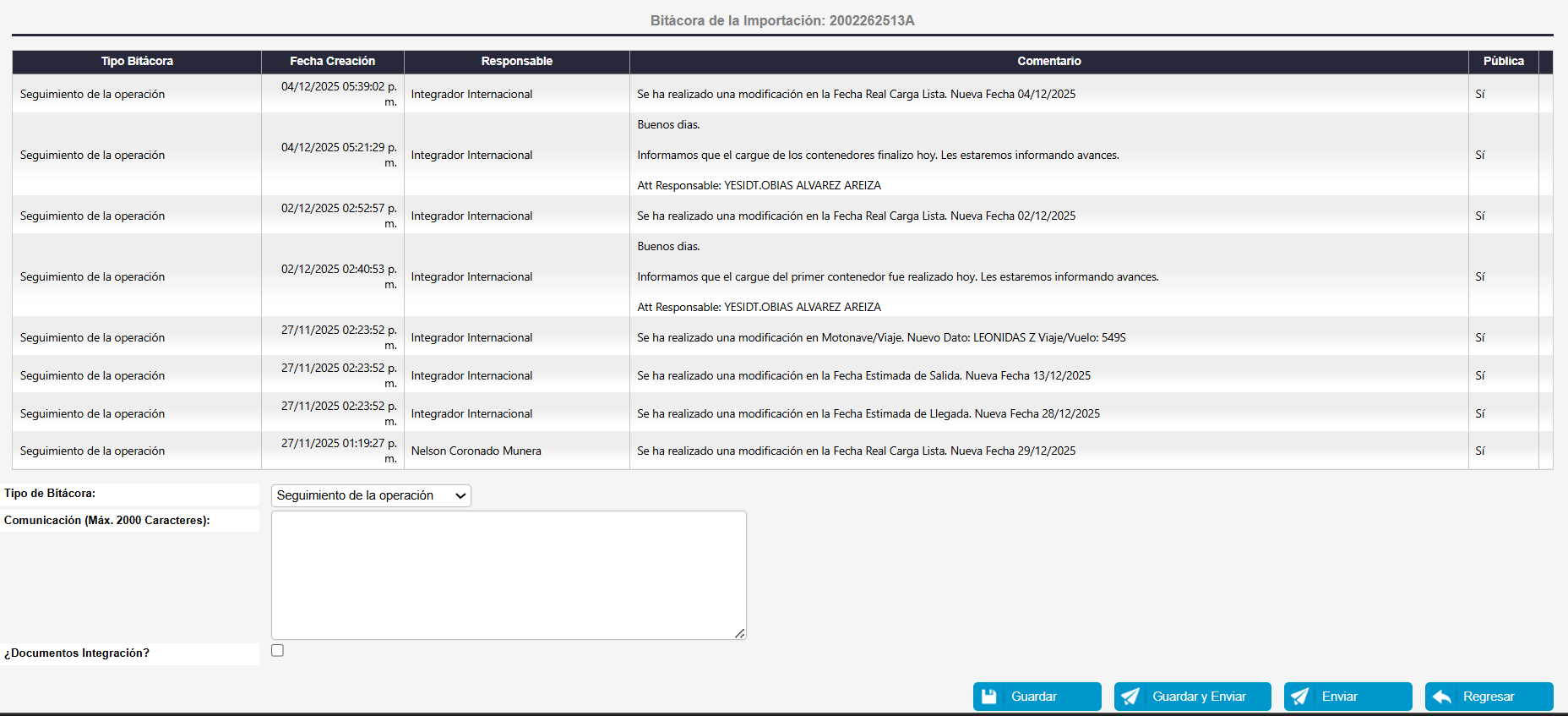This screenshot has height=716, width=1568.
Task: Select the LEONIDAS Z Motonave comment
Action: pos(881,338)
